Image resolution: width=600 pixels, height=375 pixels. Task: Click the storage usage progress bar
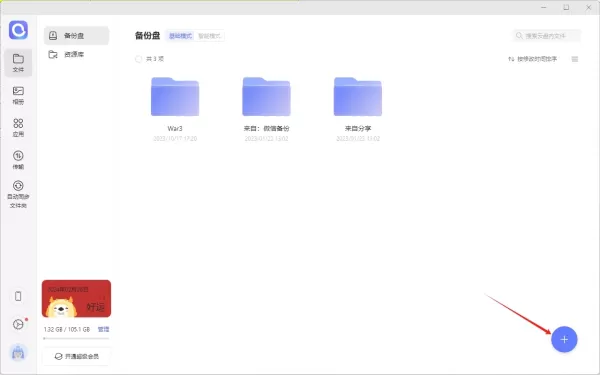click(77, 338)
